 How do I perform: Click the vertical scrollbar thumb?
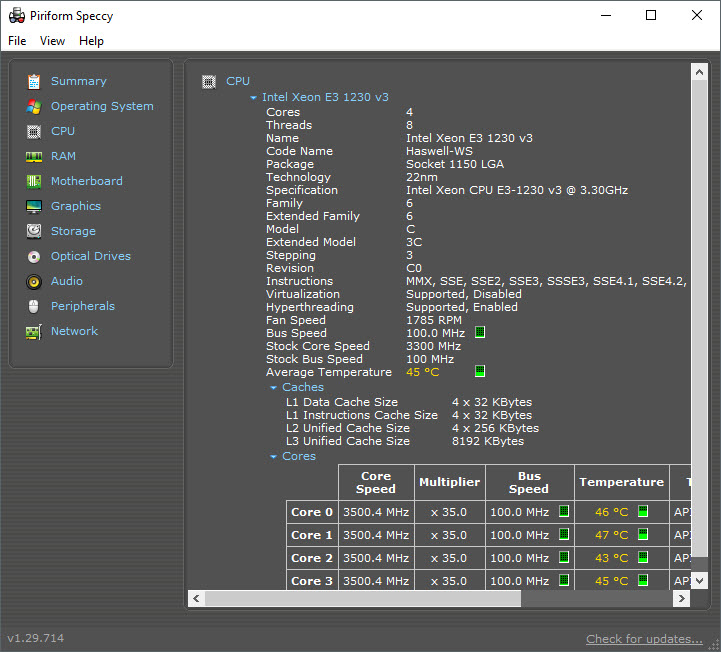pos(699,319)
